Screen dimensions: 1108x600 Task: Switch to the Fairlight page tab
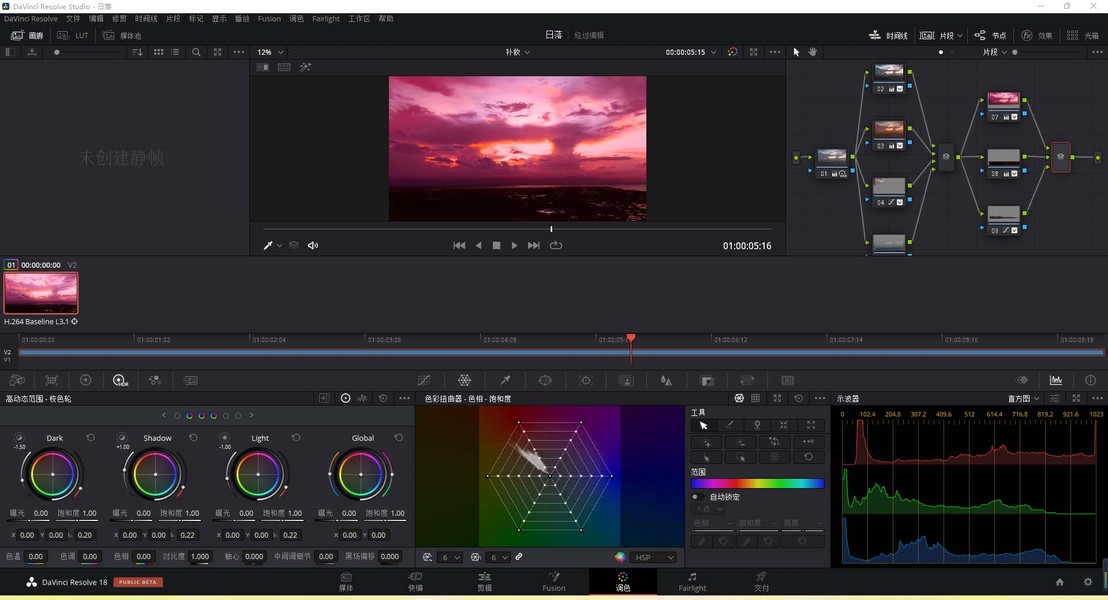click(x=692, y=582)
